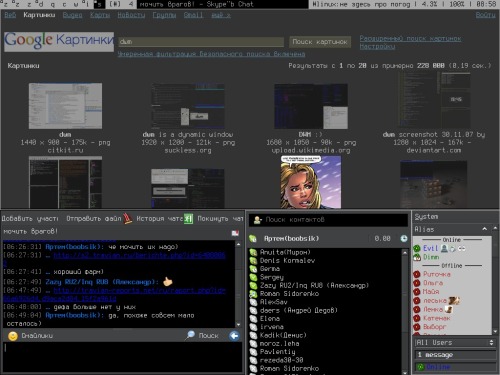Open the All Users dropdown
This screenshot has width=500, height=375.
tap(455, 343)
